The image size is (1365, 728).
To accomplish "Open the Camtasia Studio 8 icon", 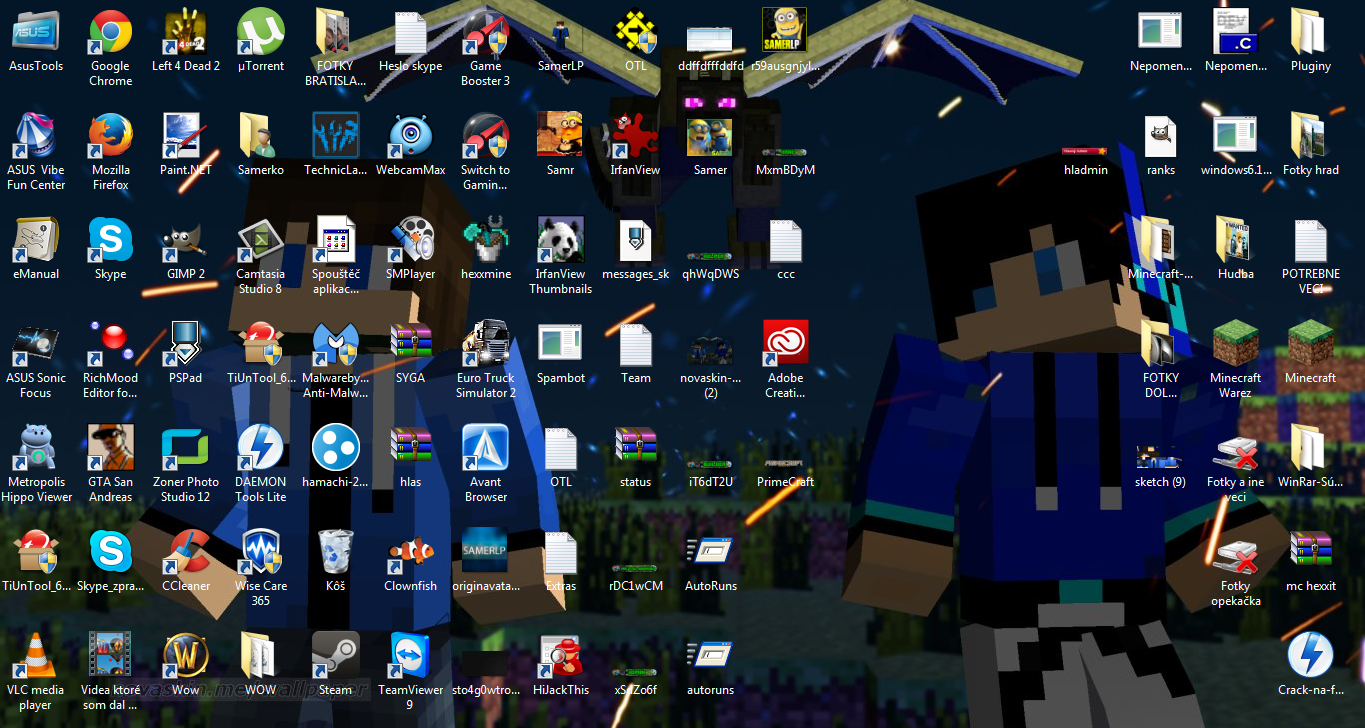I will coord(260,242).
